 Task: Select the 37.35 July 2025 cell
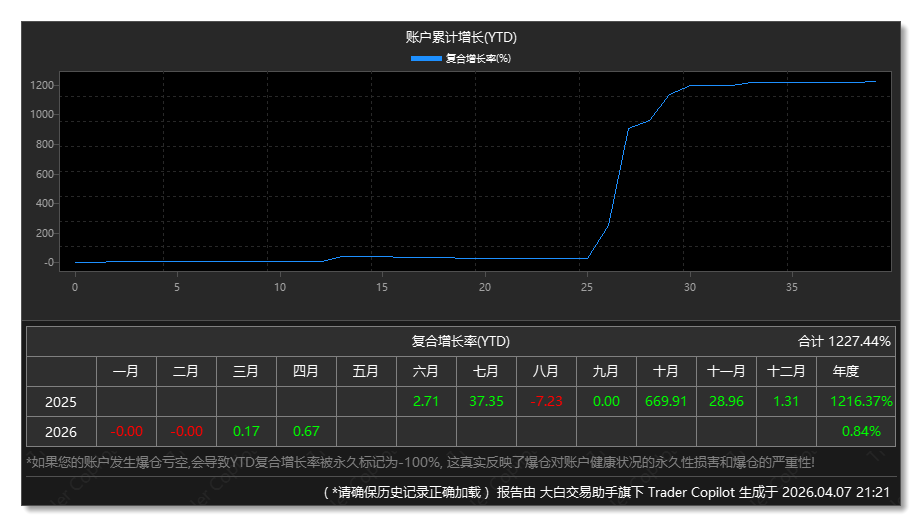tap(486, 401)
